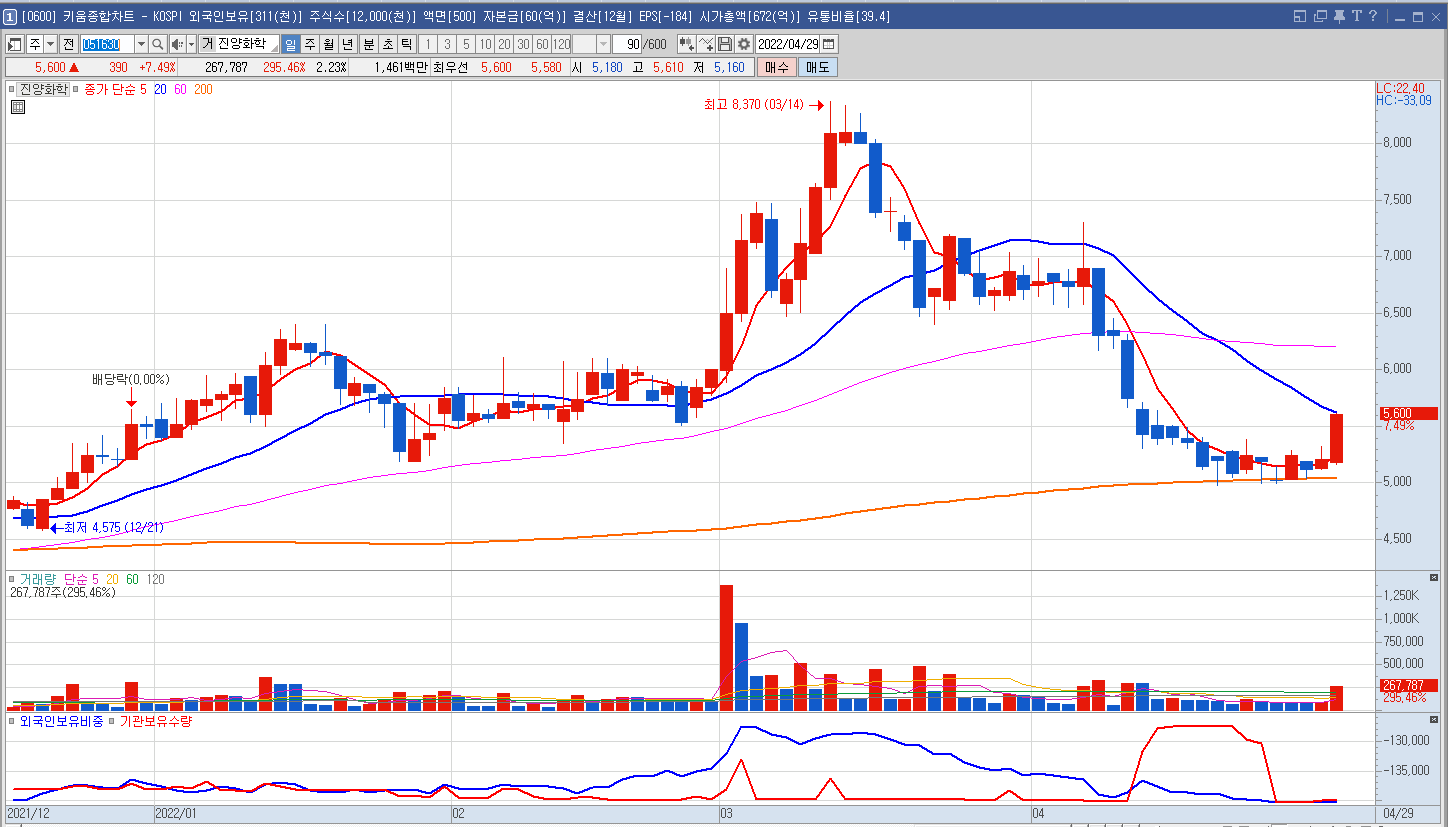This screenshot has height=827, width=1448.
Task: Click the screen split layout icon in title bar
Action: tap(1300, 16)
